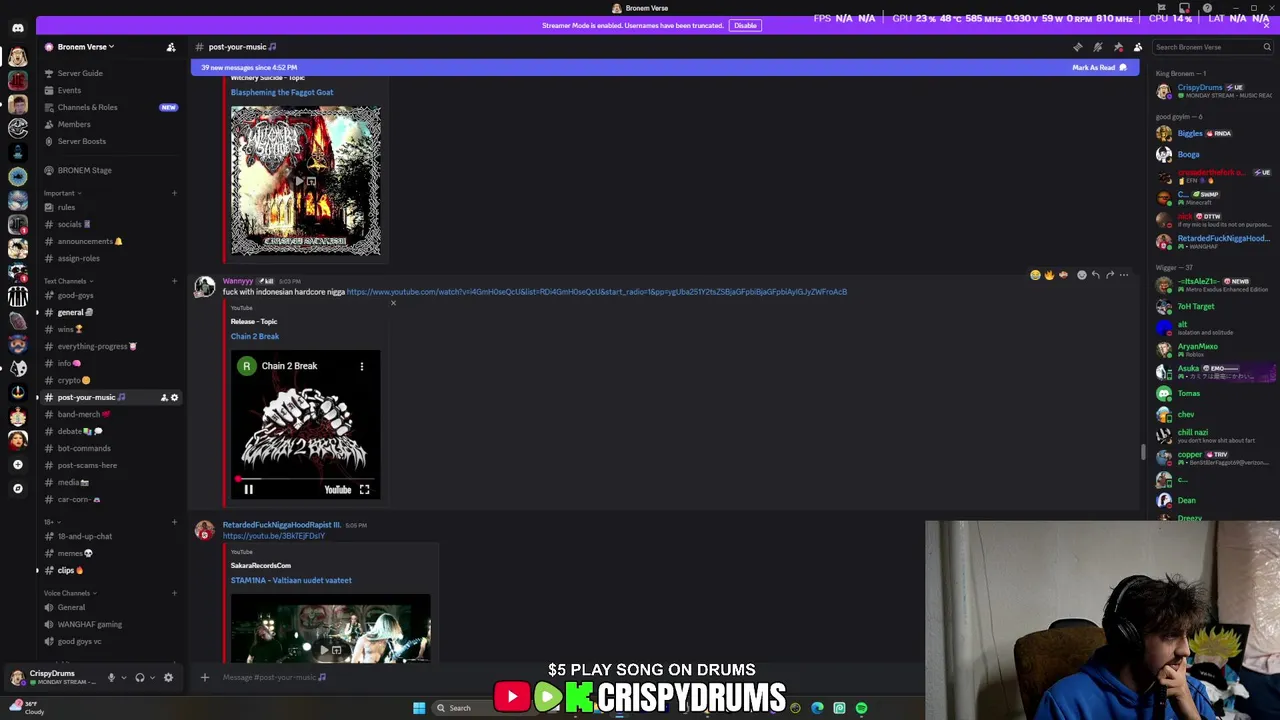This screenshot has width=1280, height=720.
Task: Open Channels & Roles
Action: pyautogui.click(x=110, y=107)
